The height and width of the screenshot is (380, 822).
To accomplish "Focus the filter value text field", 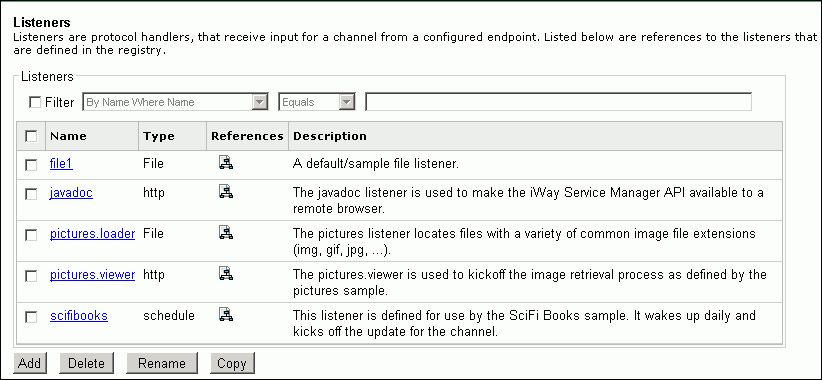I will [558, 102].
